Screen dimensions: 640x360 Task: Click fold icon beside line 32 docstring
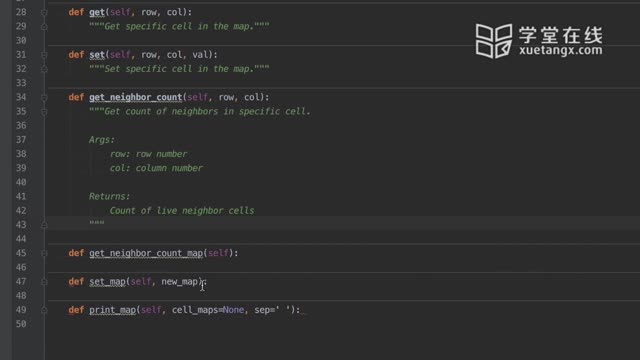click(x=44, y=69)
